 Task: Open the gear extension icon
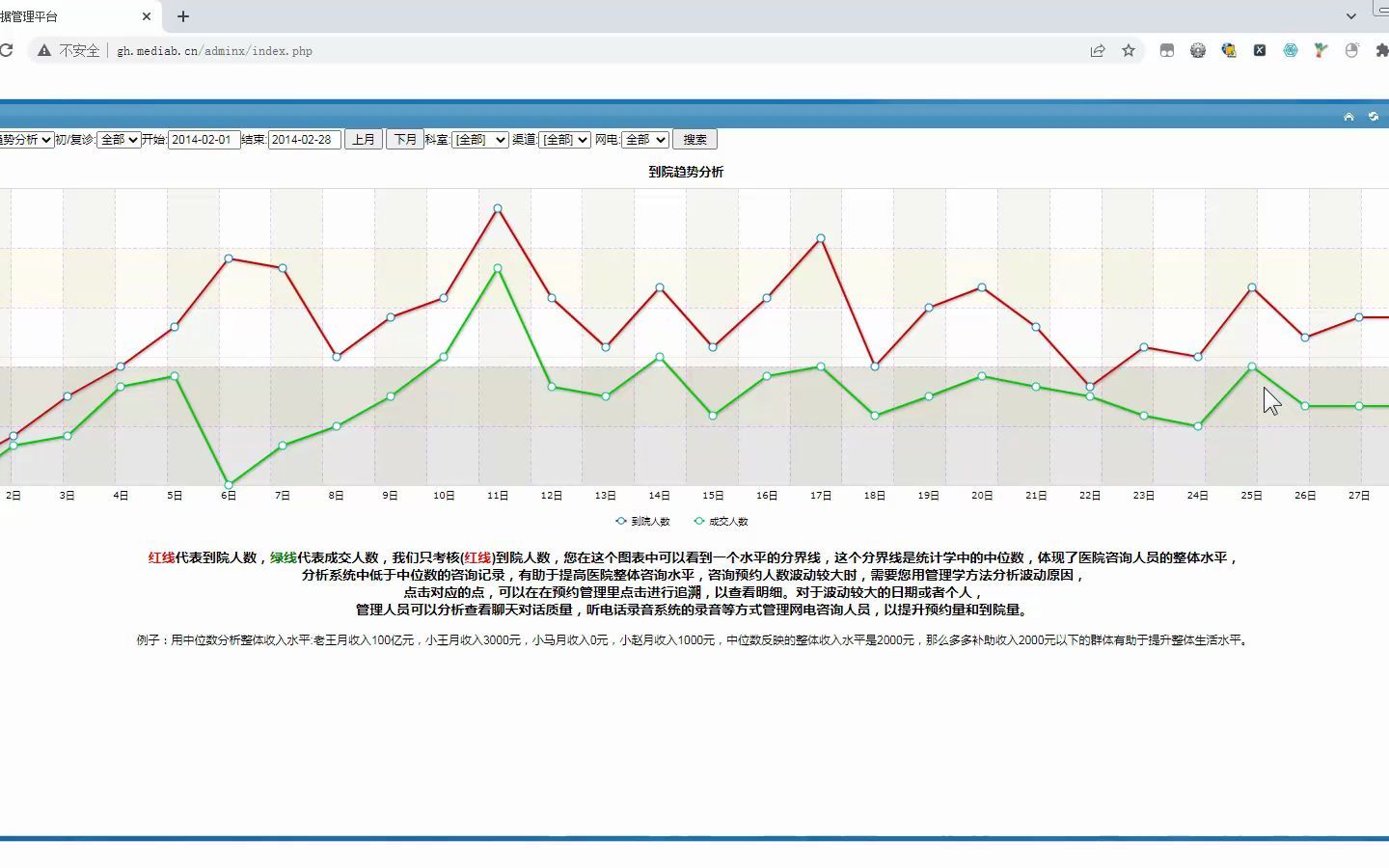point(1198,51)
